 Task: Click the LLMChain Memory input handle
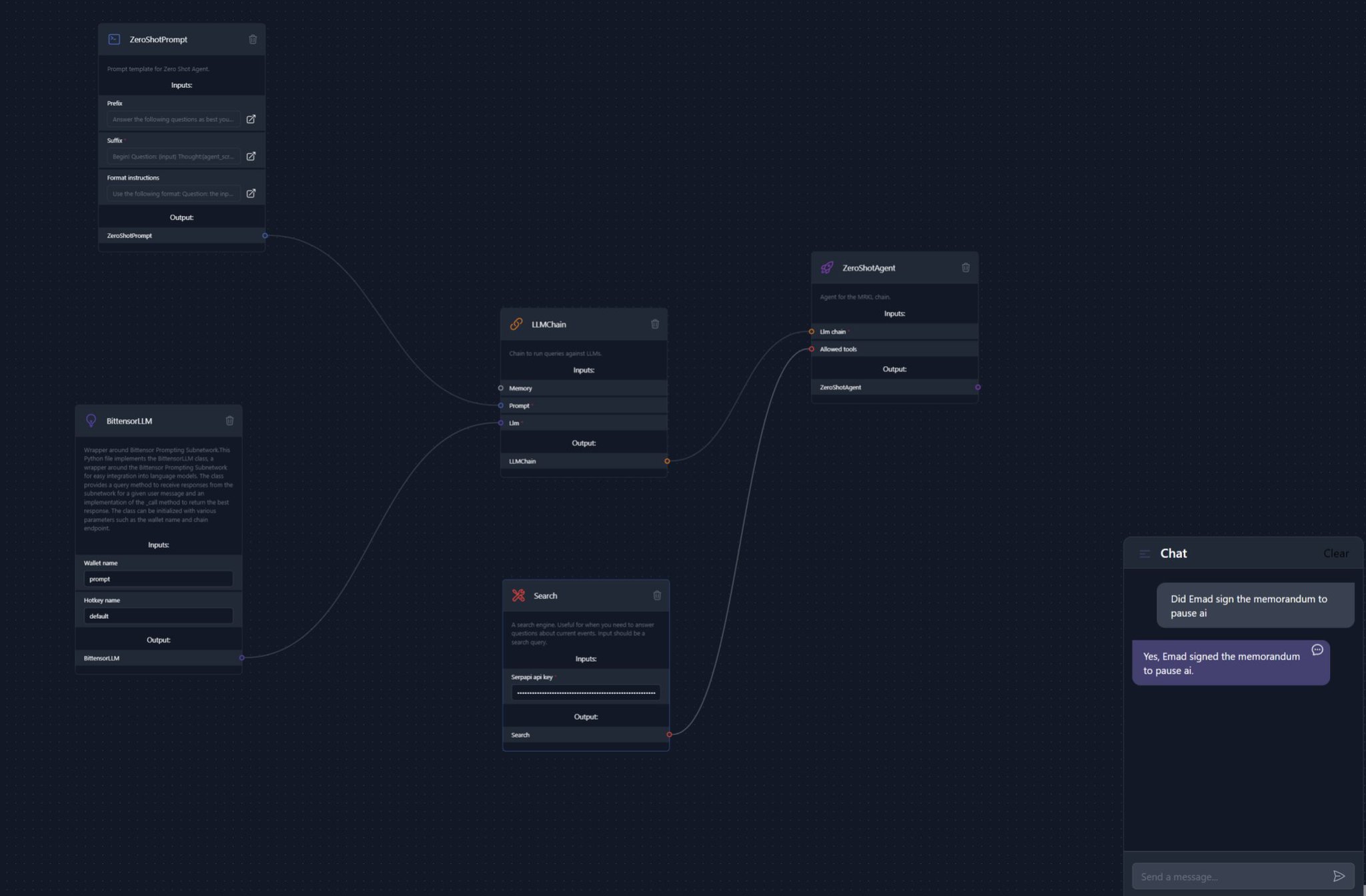tap(501, 388)
